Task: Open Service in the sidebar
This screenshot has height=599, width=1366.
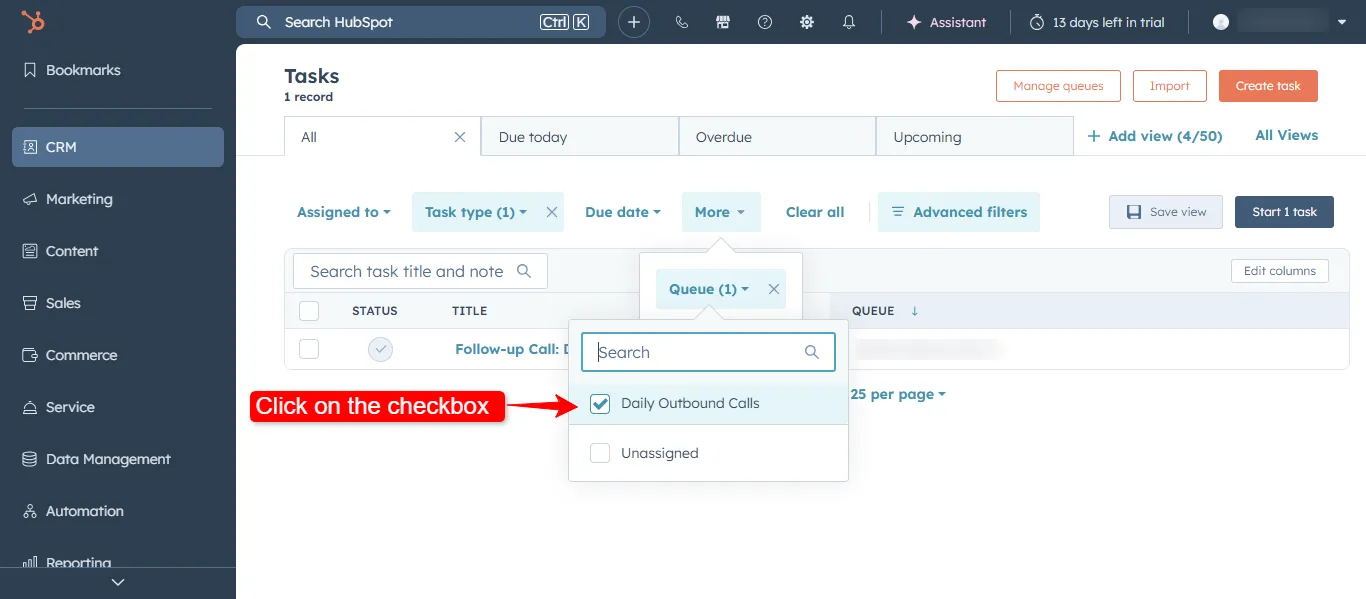Action: click(118, 407)
